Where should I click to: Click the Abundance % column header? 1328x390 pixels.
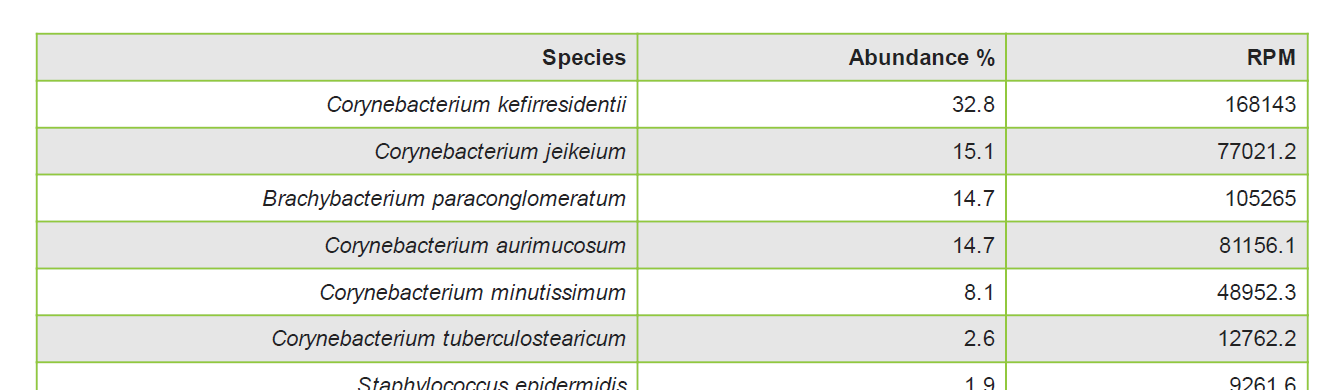click(821, 57)
